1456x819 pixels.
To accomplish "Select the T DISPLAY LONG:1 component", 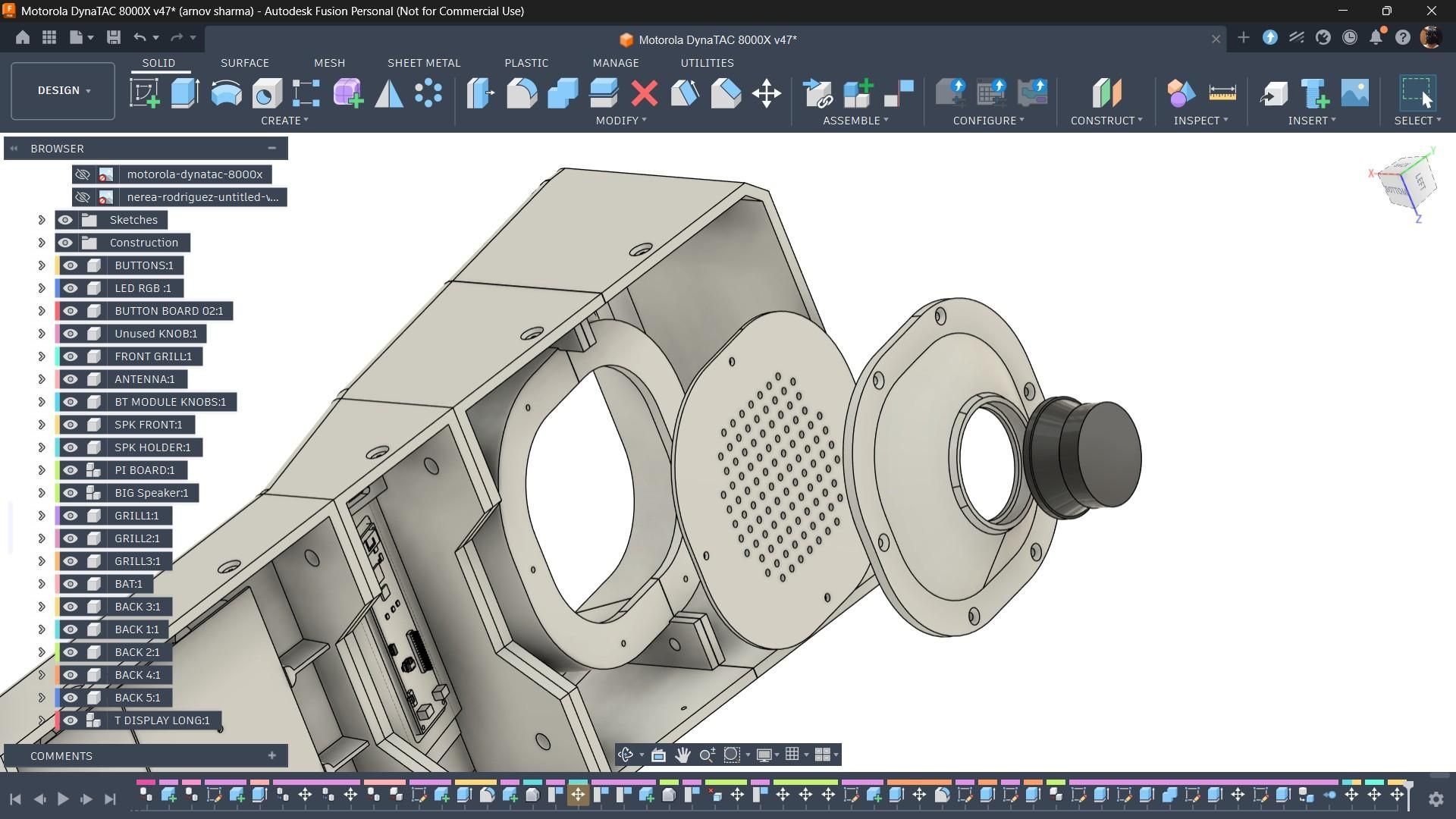I will point(162,720).
